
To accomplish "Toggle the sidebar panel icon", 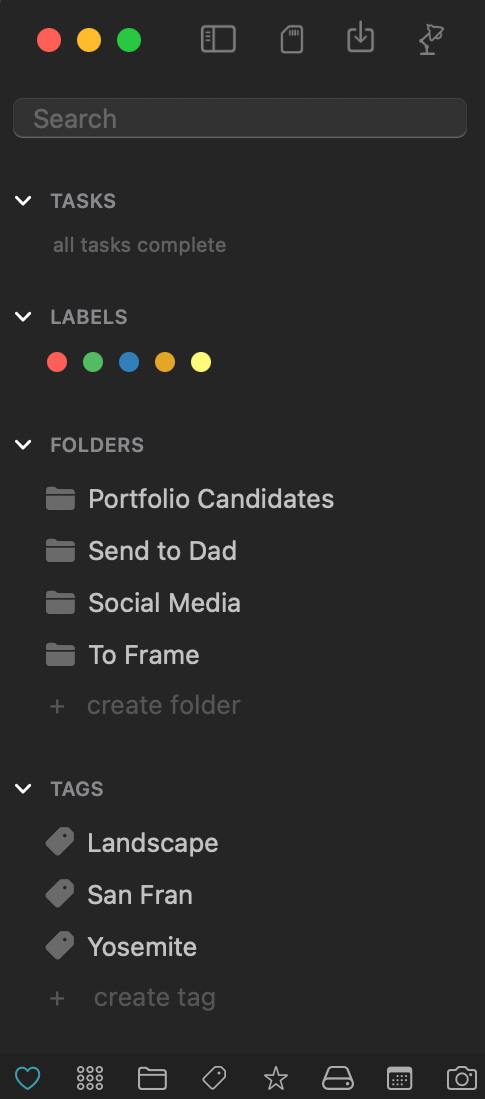I will point(218,39).
